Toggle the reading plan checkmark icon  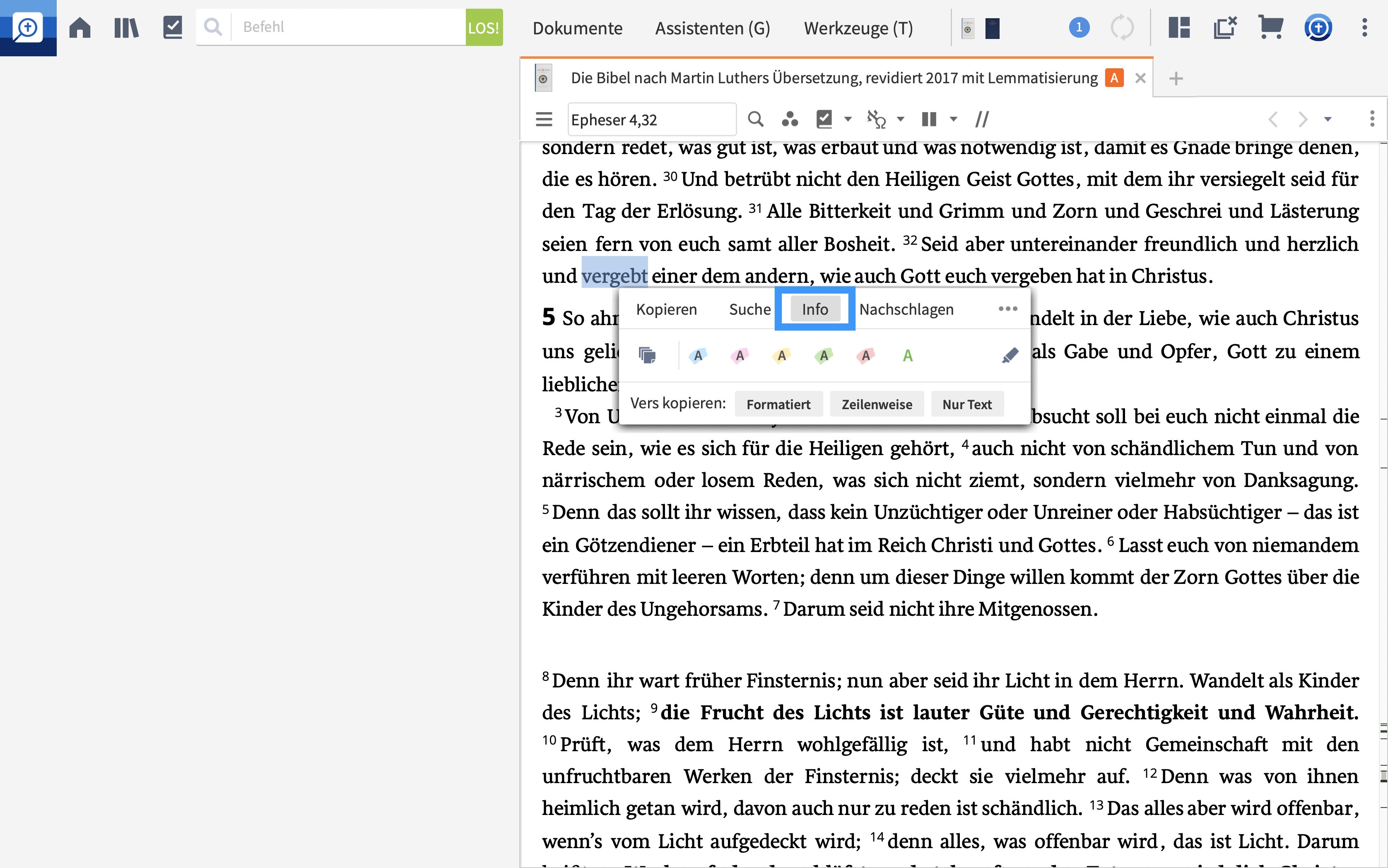click(x=824, y=119)
